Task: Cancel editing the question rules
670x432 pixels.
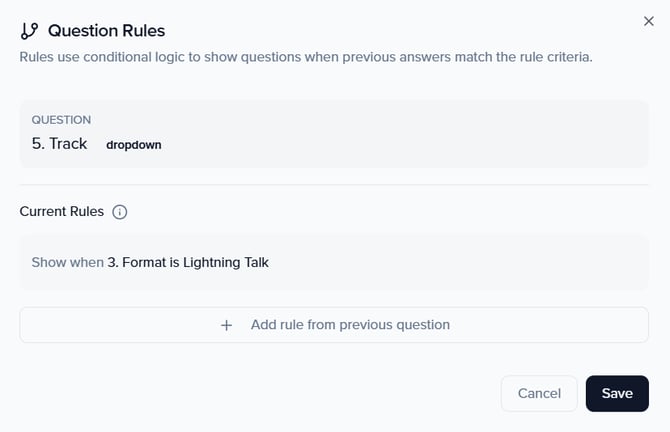Action: point(539,393)
